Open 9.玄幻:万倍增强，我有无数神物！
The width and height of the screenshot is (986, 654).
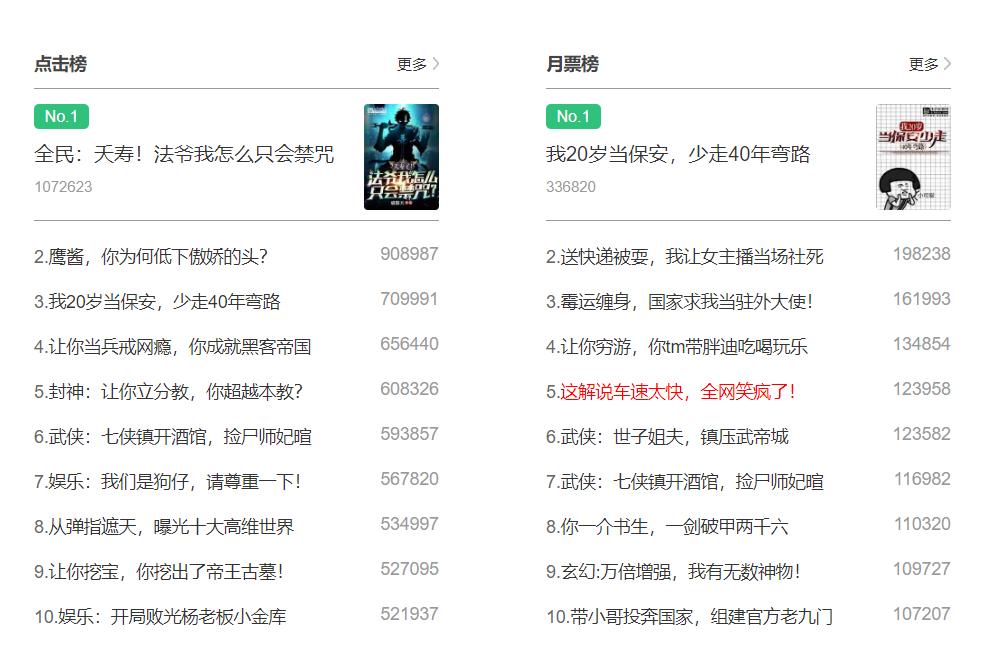click(673, 572)
